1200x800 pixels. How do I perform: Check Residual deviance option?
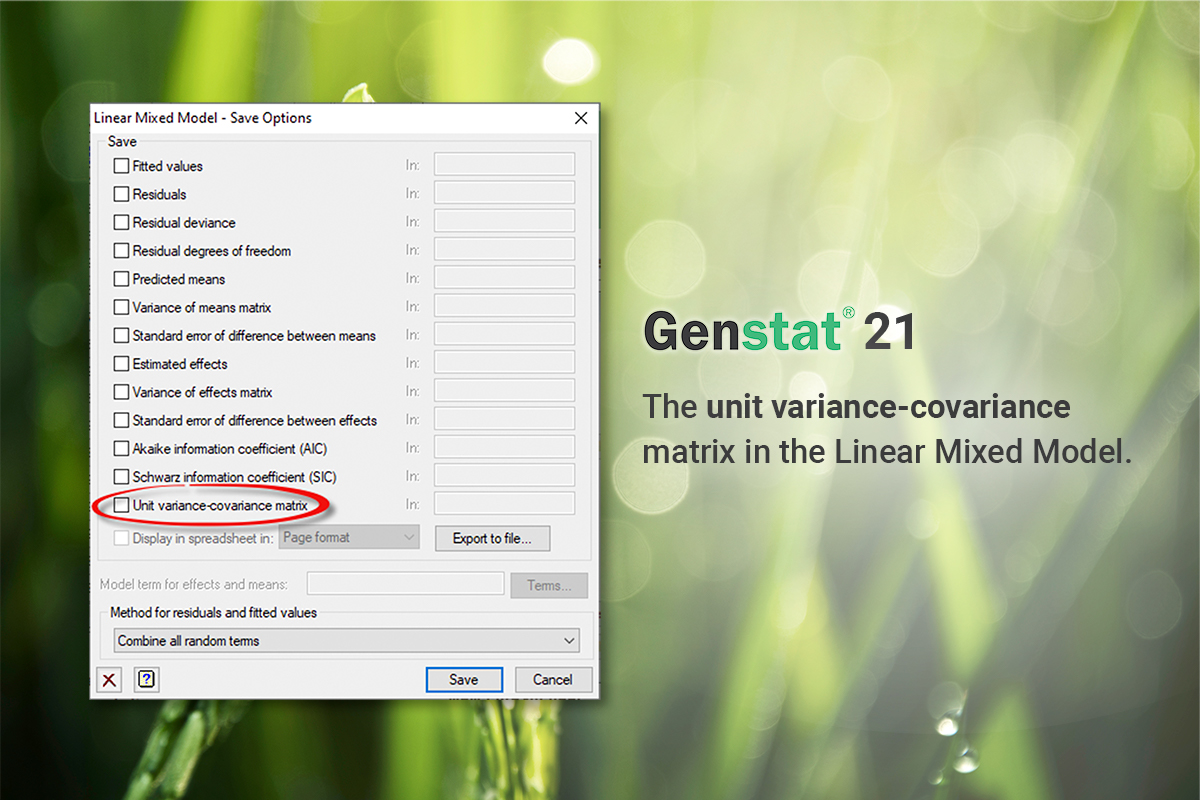pyautogui.click(x=121, y=222)
